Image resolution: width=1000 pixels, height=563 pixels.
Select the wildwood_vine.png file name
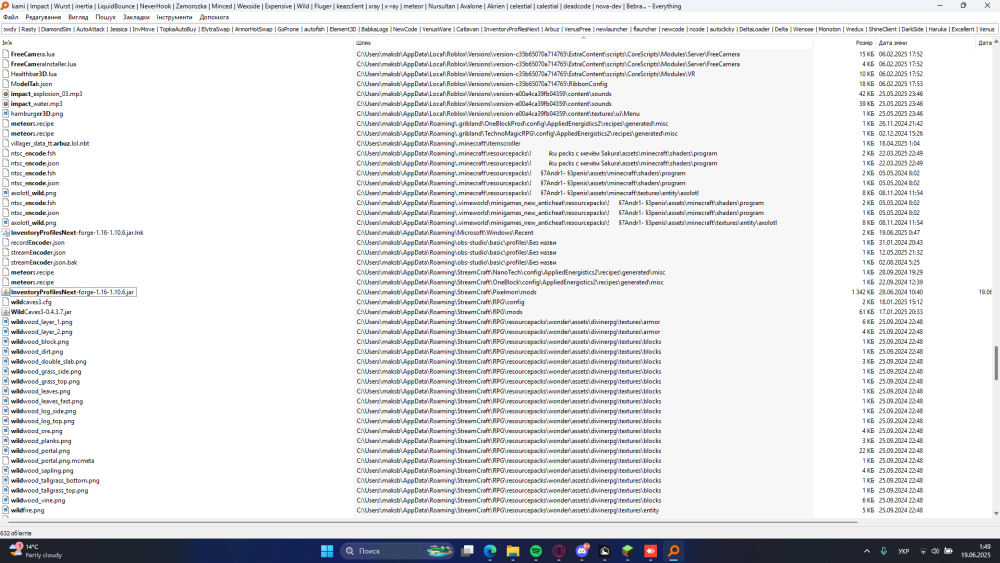pos(38,501)
